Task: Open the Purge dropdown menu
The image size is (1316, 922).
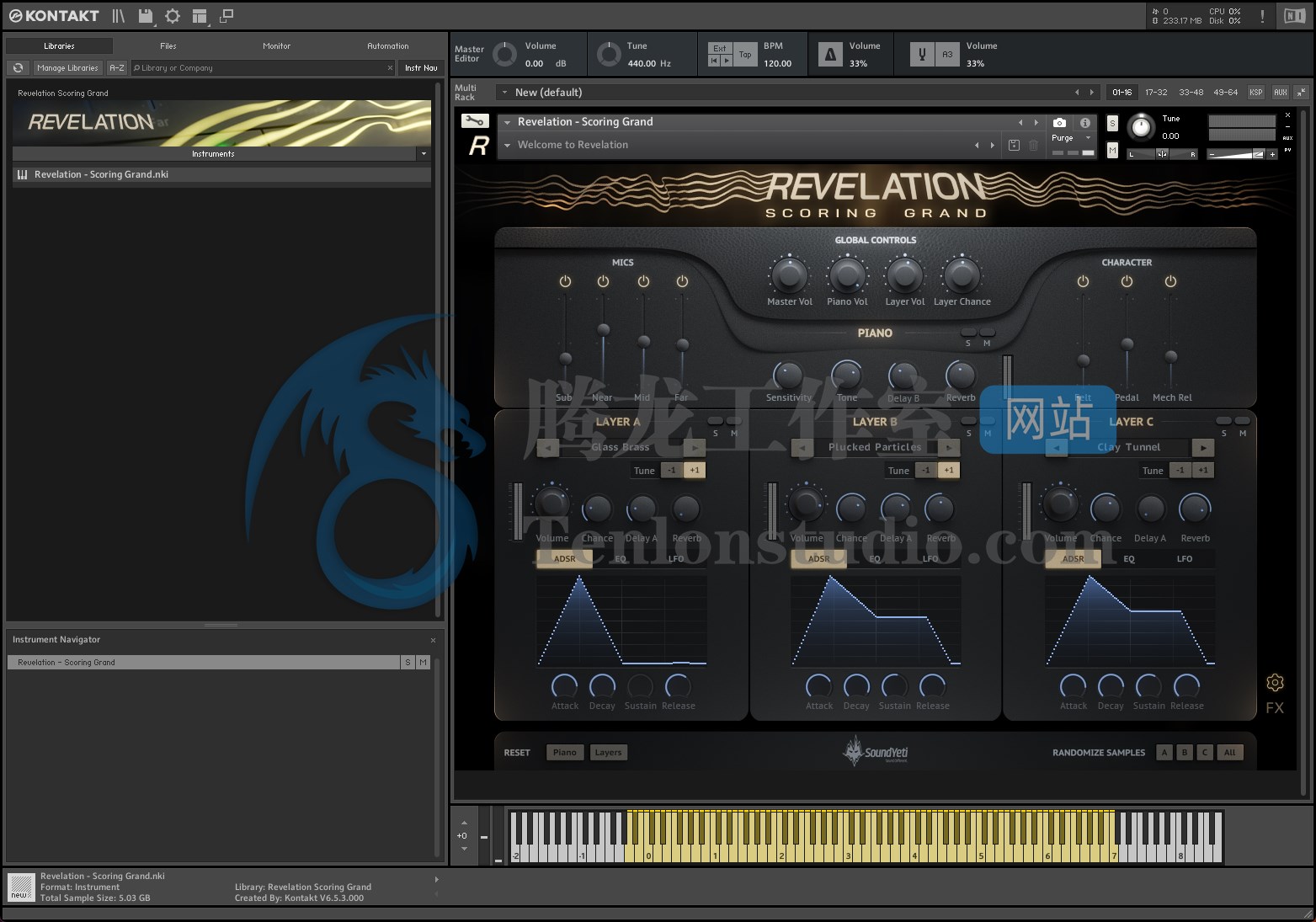Action: point(1071,138)
